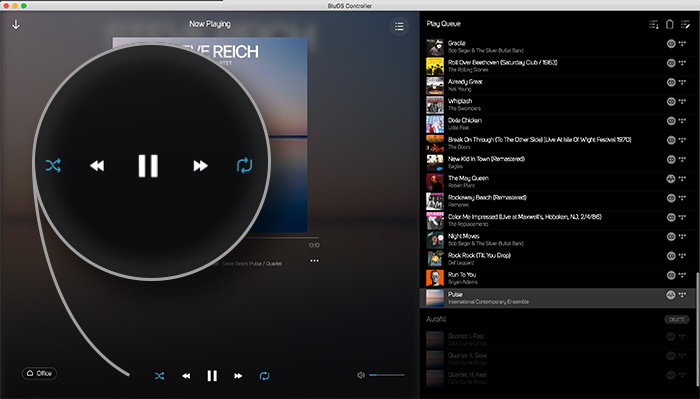
Task: Click the 13:10 track duration
Action: 314,245
